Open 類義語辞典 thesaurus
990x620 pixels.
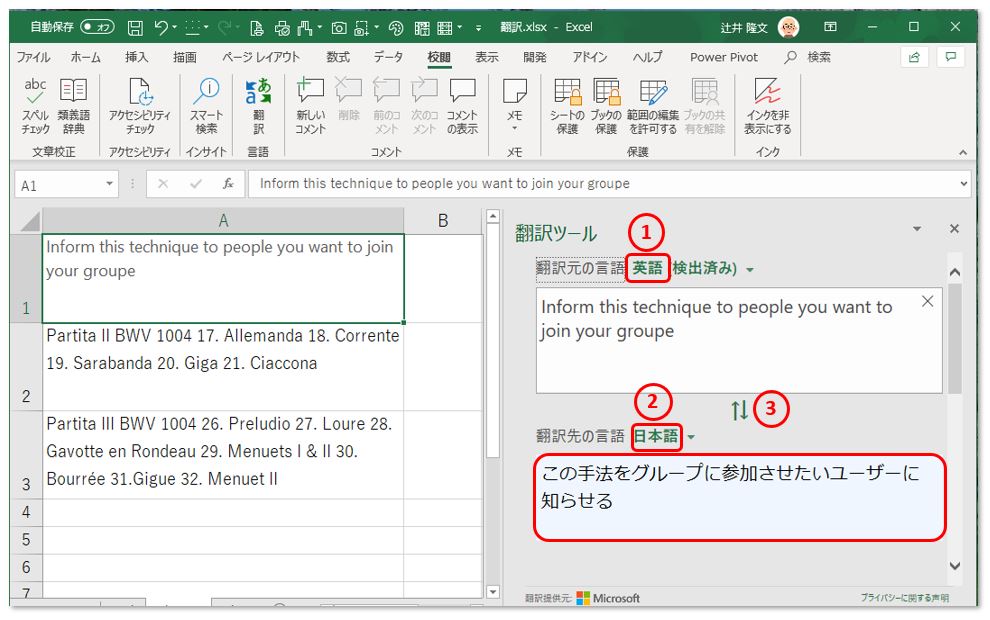point(74,106)
